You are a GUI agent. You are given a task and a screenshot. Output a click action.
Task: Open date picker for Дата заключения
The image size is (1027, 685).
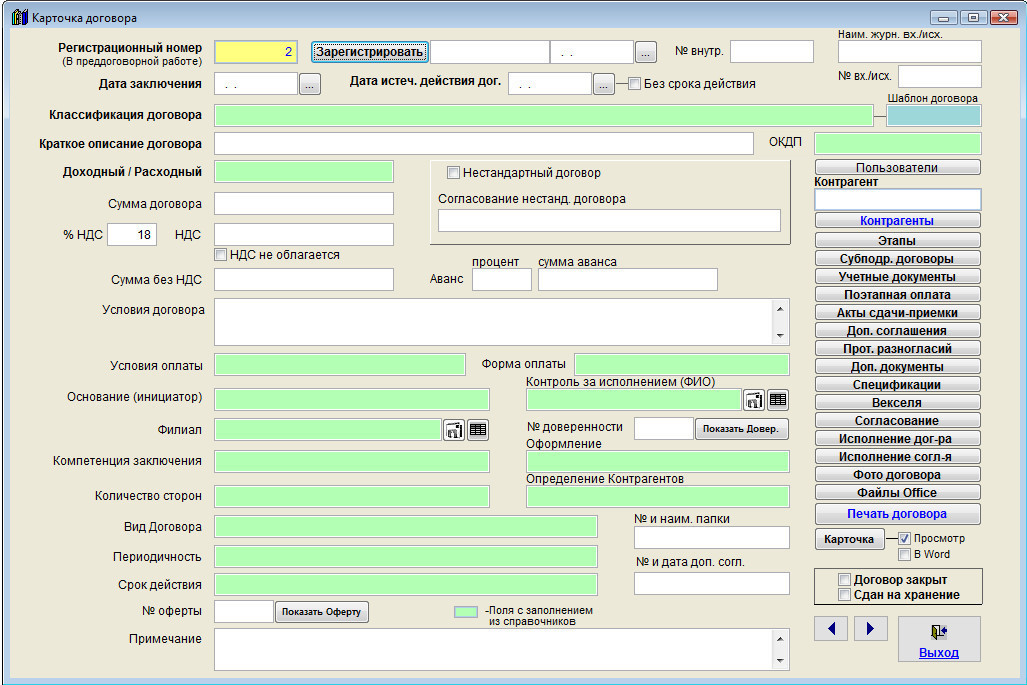coord(310,85)
